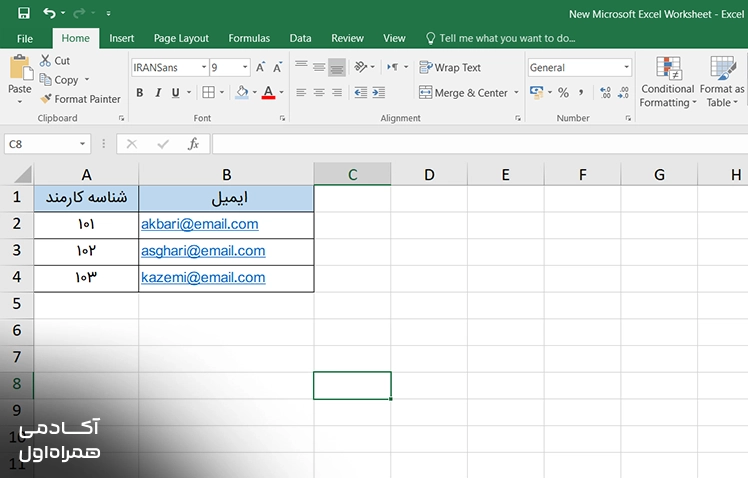This screenshot has height=478, width=748.
Task: Click the Decrease Indent icon
Action: (361, 93)
